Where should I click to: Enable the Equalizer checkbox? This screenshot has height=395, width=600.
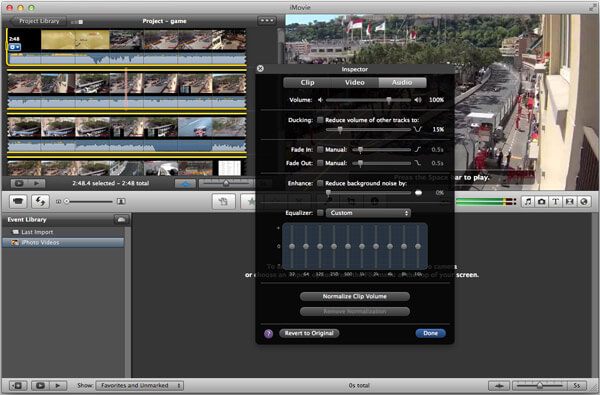(x=320, y=213)
